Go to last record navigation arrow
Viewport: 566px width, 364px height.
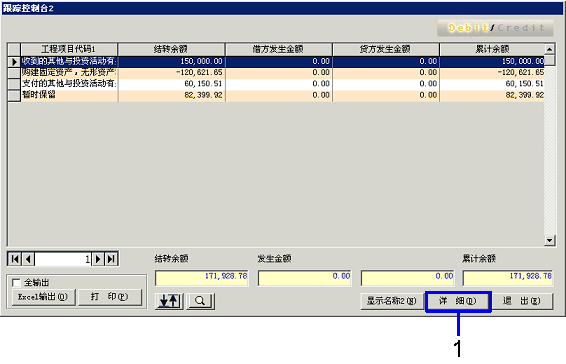coord(112,259)
